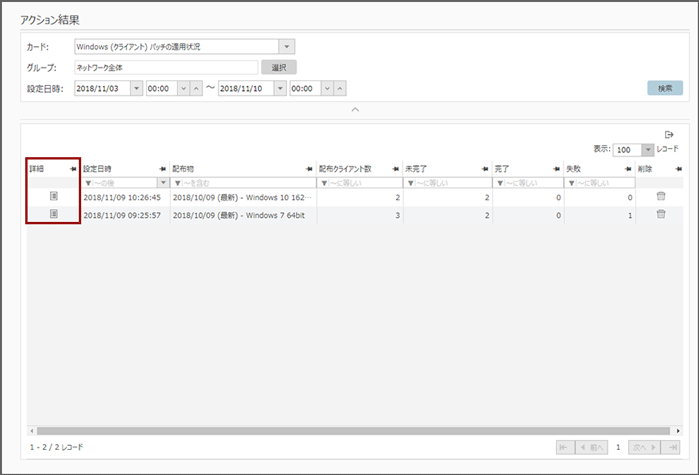Image resolution: width=699 pixels, height=475 pixels.
Task: Open details icon for the Windows 7 64bit row
Action: click(x=54, y=215)
